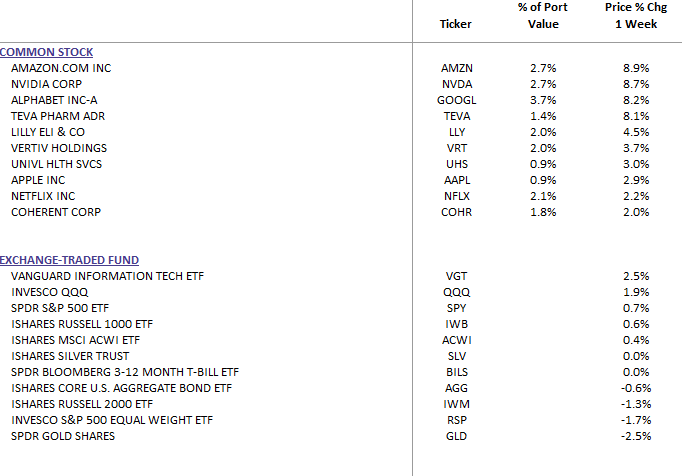
Task: Click the EXCHANGE-TRADED FUND section heading
Action: (x=69, y=260)
